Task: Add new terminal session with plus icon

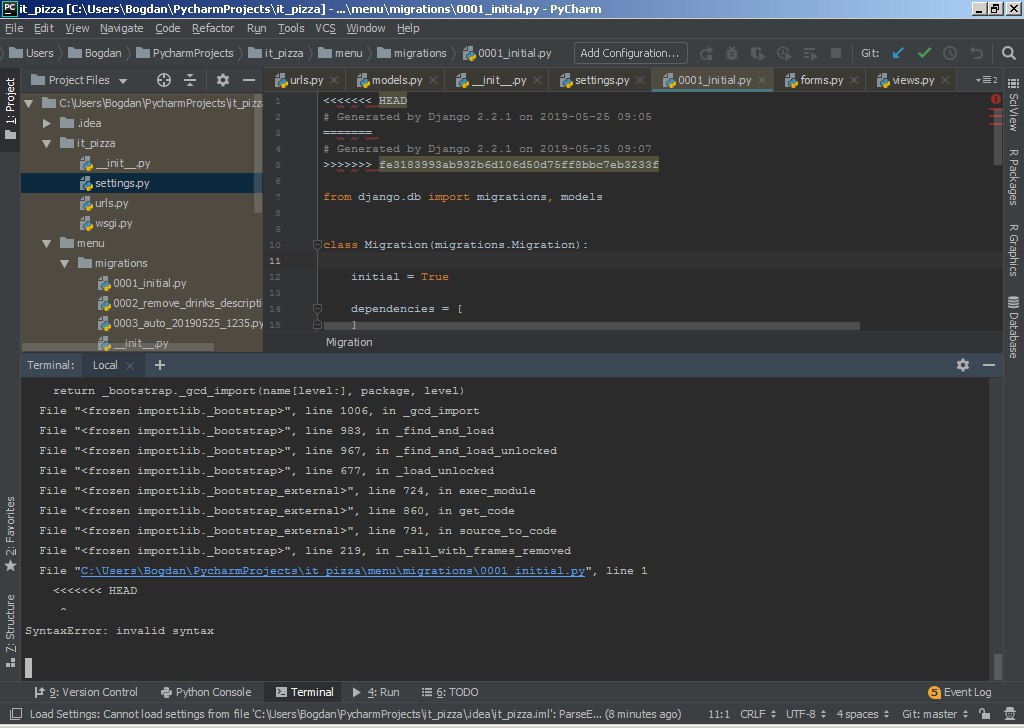Action: coord(160,365)
